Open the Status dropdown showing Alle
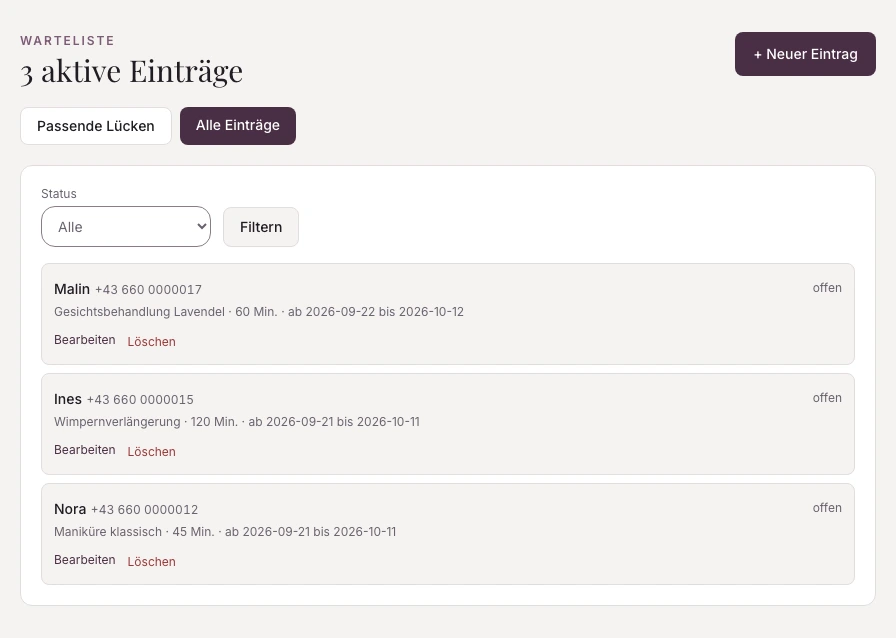The width and height of the screenshot is (896, 638). pos(126,227)
